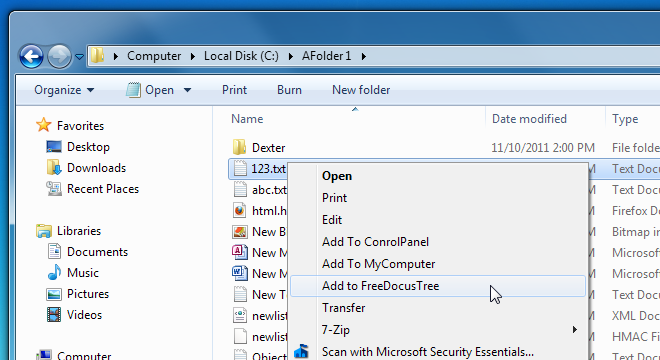Screen dimensions: 660x360
Task: Open the Videos library
Action: click(84, 315)
